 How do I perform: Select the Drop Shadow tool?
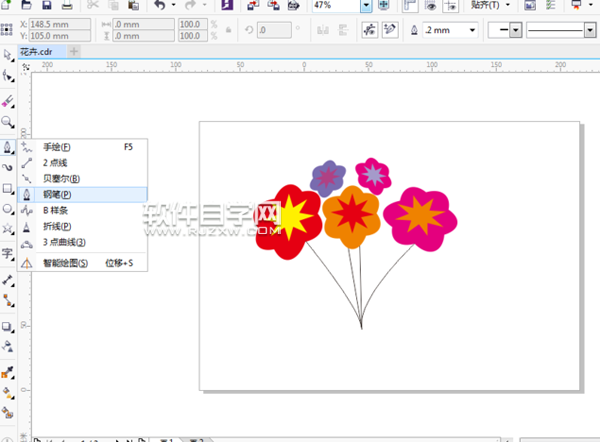coord(8,326)
